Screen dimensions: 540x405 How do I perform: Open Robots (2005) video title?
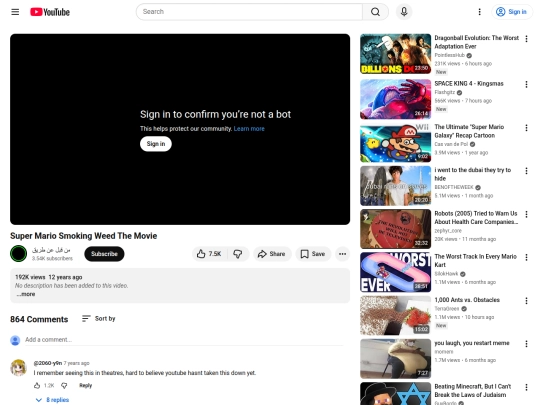(x=476, y=218)
